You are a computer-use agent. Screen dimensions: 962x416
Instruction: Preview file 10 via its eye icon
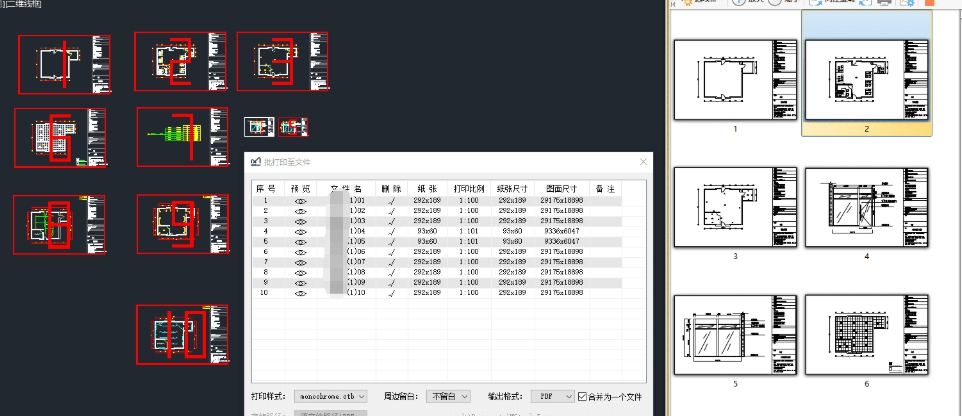[x=301, y=293]
